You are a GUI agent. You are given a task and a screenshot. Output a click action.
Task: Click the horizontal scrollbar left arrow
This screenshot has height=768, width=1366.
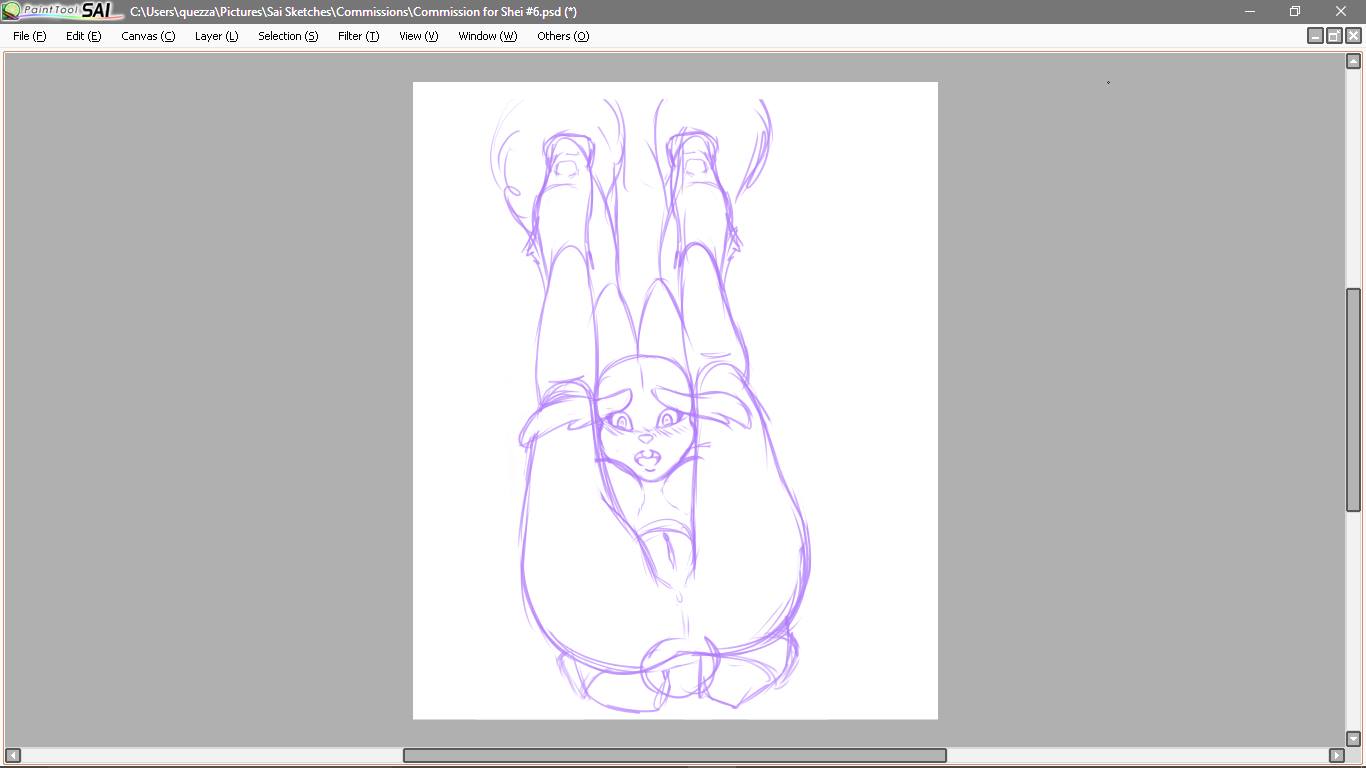(x=13, y=755)
